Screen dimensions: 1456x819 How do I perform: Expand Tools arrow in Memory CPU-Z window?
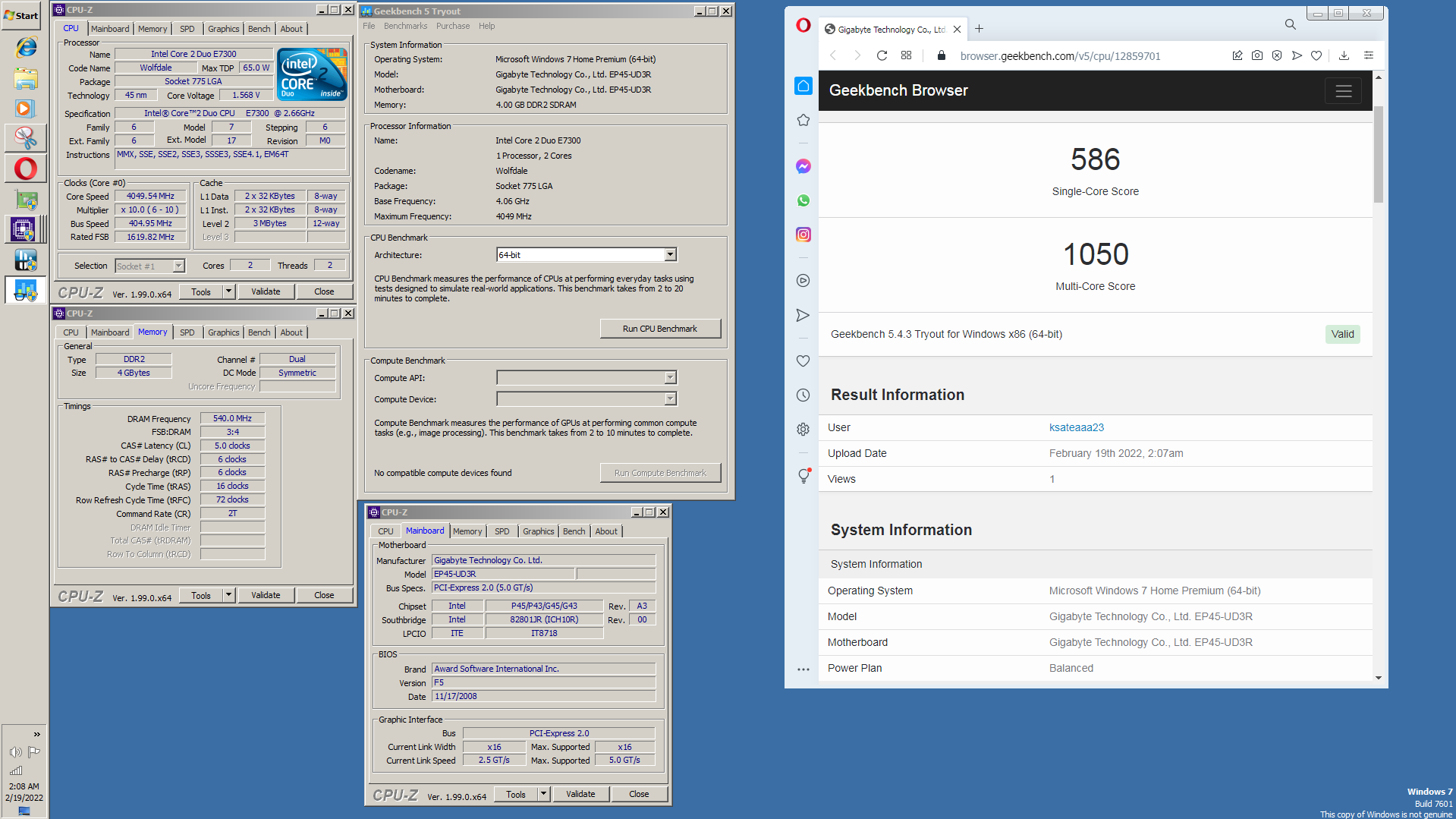(x=228, y=595)
